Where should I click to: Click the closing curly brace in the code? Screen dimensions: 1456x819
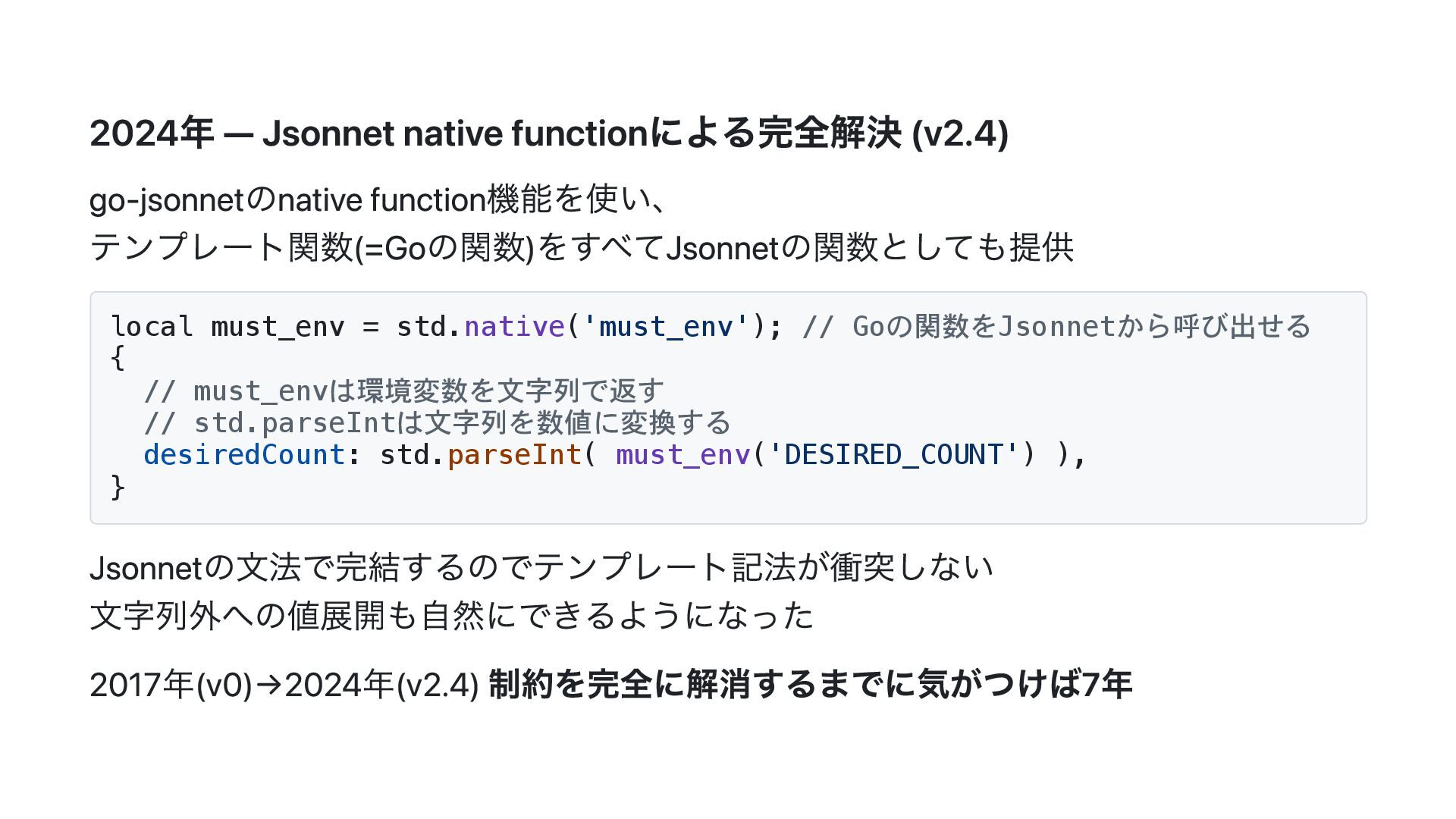pos(118,487)
